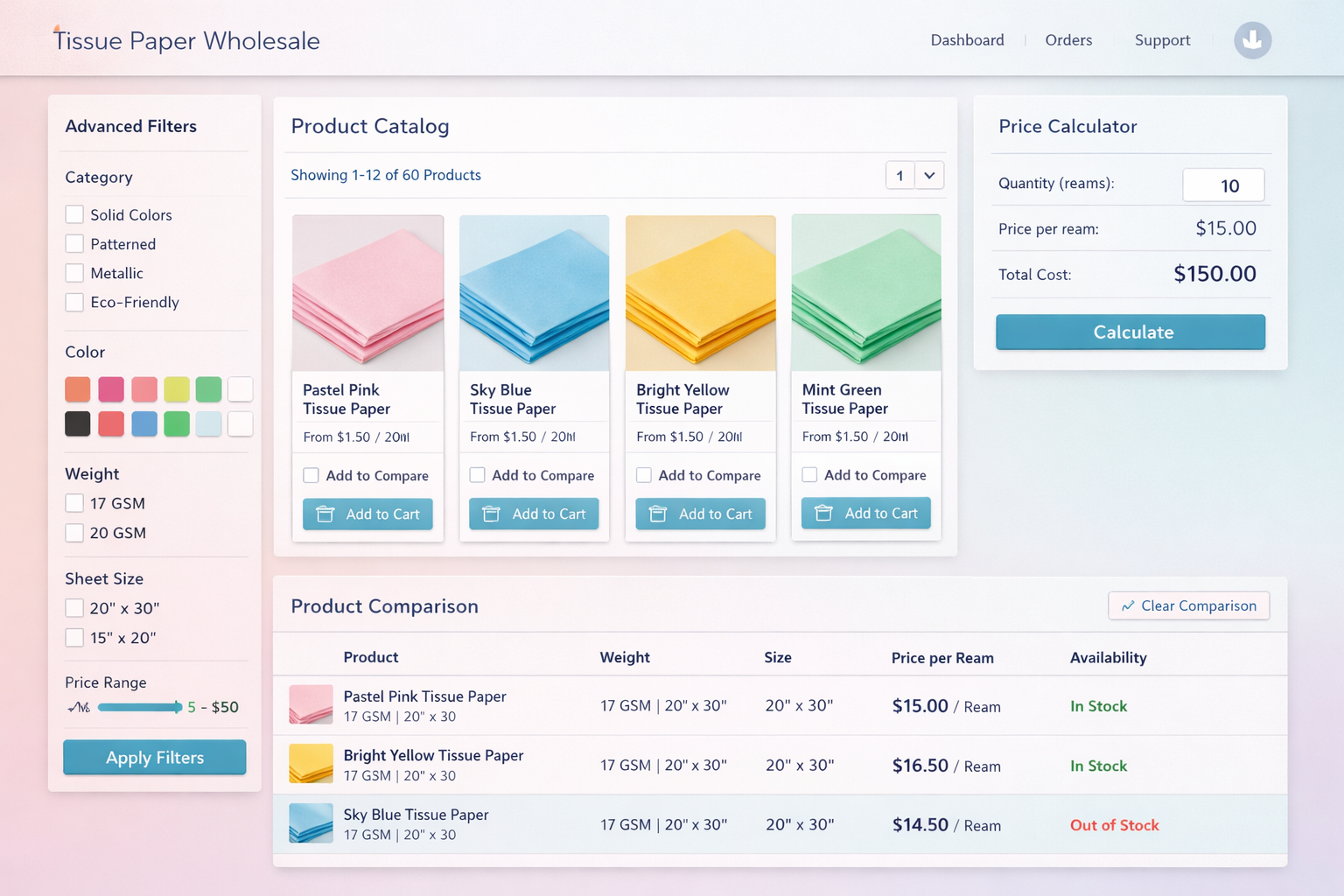Open the page selector showing 1

[x=899, y=175]
